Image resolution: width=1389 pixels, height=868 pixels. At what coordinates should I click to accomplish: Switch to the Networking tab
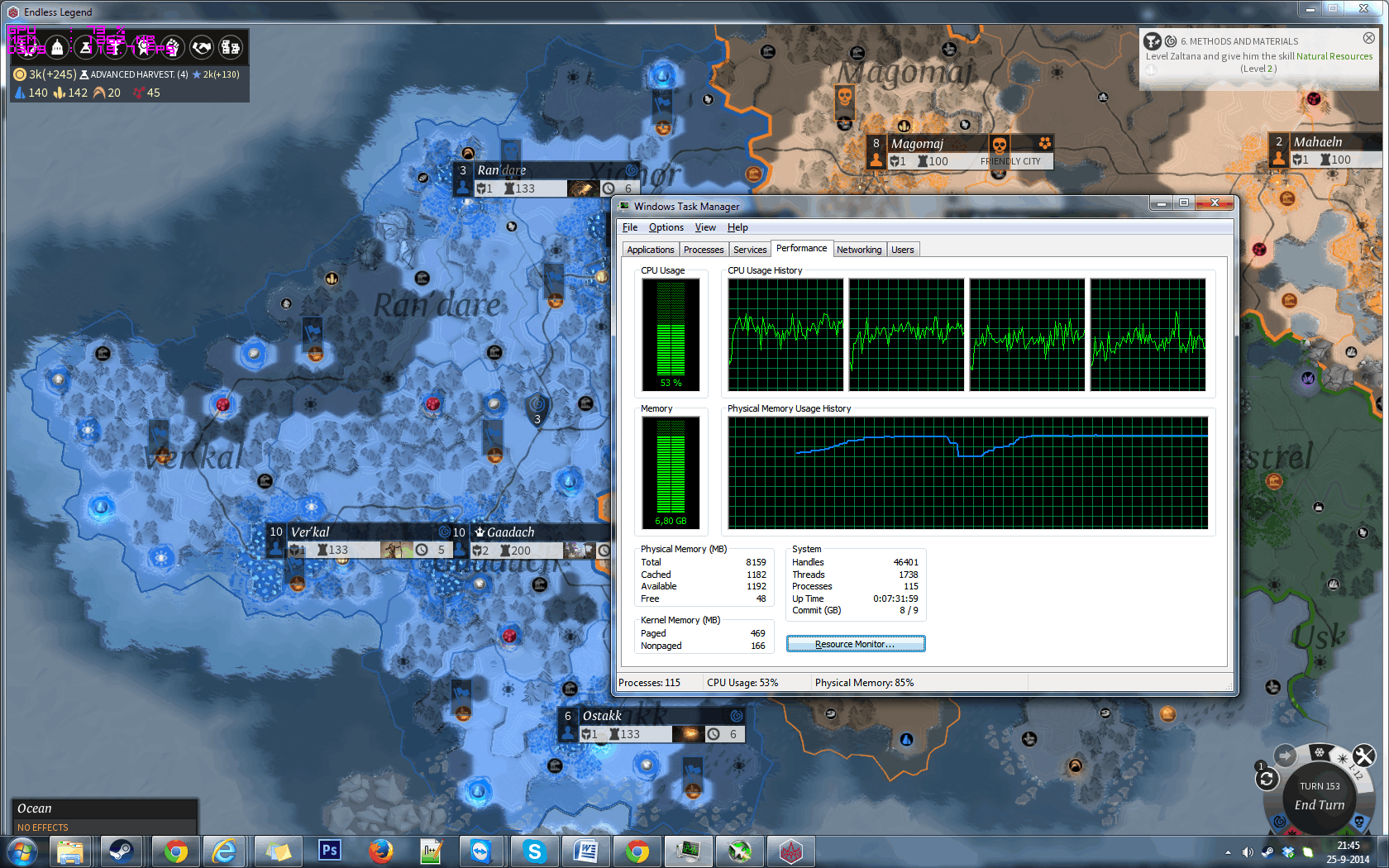tap(859, 250)
